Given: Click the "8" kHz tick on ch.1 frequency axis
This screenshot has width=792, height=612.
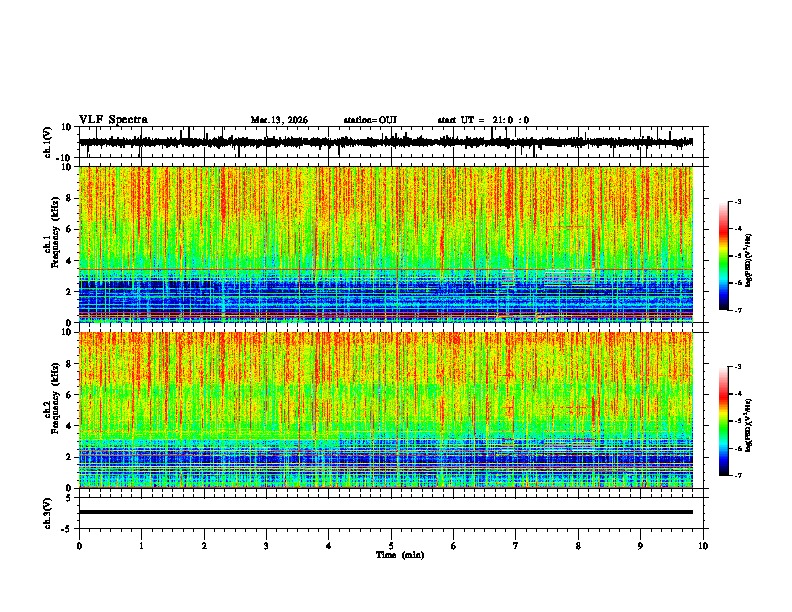Looking at the screenshot, I should 69,198.
